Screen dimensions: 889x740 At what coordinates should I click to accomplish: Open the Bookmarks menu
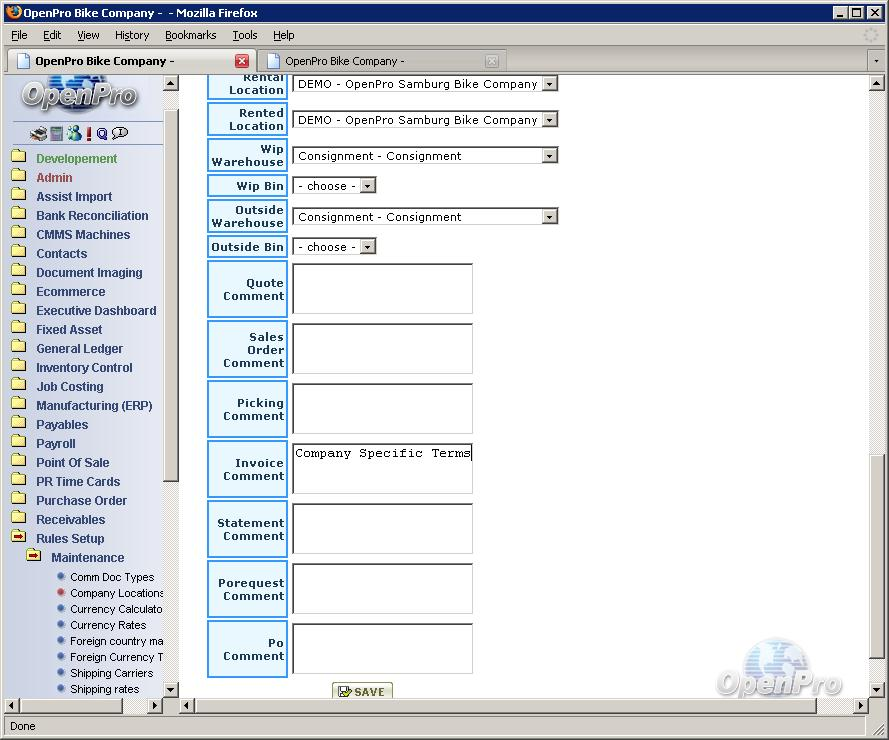point(190,35)
